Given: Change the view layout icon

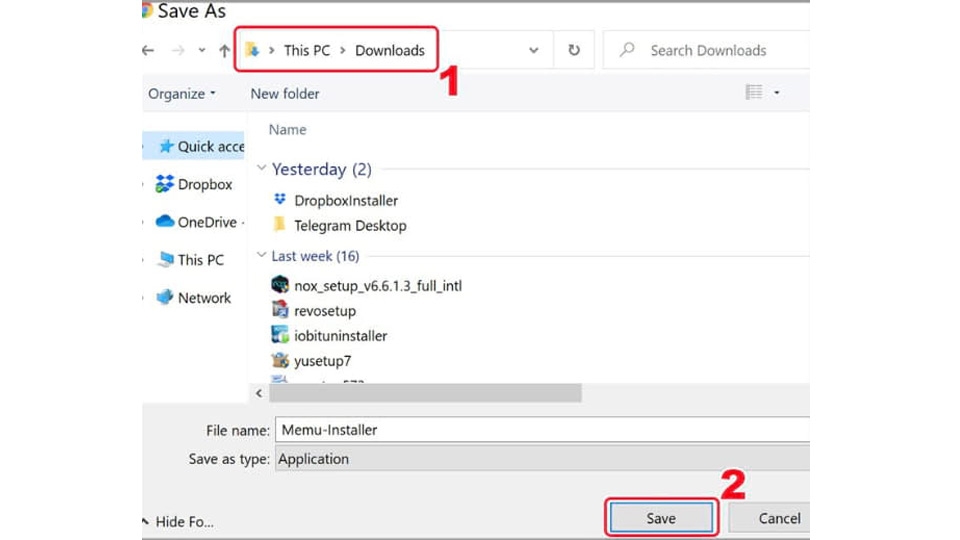Looking at the screenshot, I should [754, 92].
